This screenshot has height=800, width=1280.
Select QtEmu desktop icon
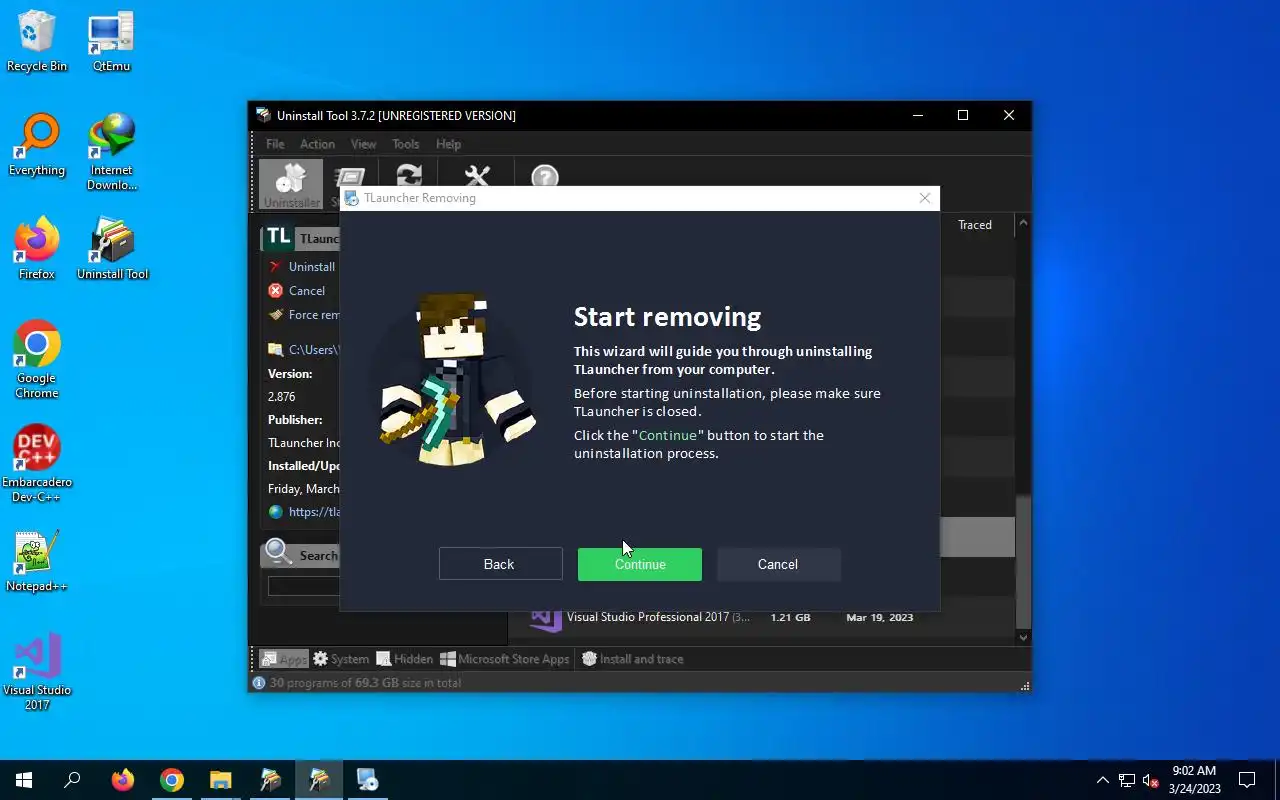coord(111,42)
